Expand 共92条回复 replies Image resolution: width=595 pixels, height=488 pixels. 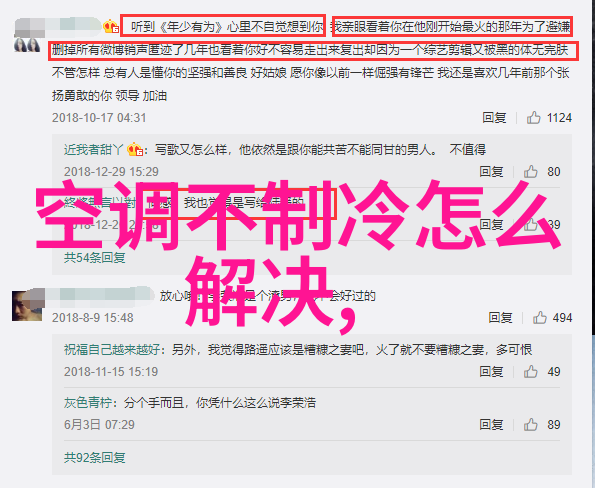tap(94, 458)
